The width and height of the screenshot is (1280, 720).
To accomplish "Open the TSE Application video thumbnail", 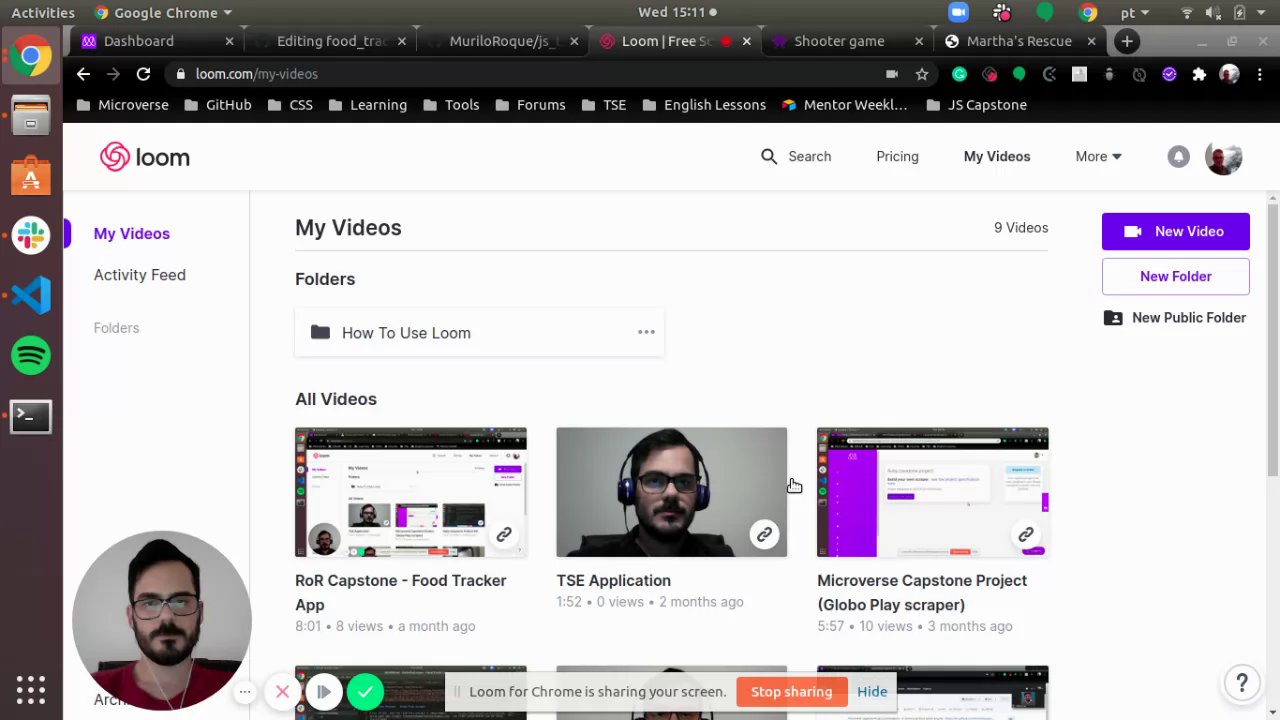I will click(672, 492).
